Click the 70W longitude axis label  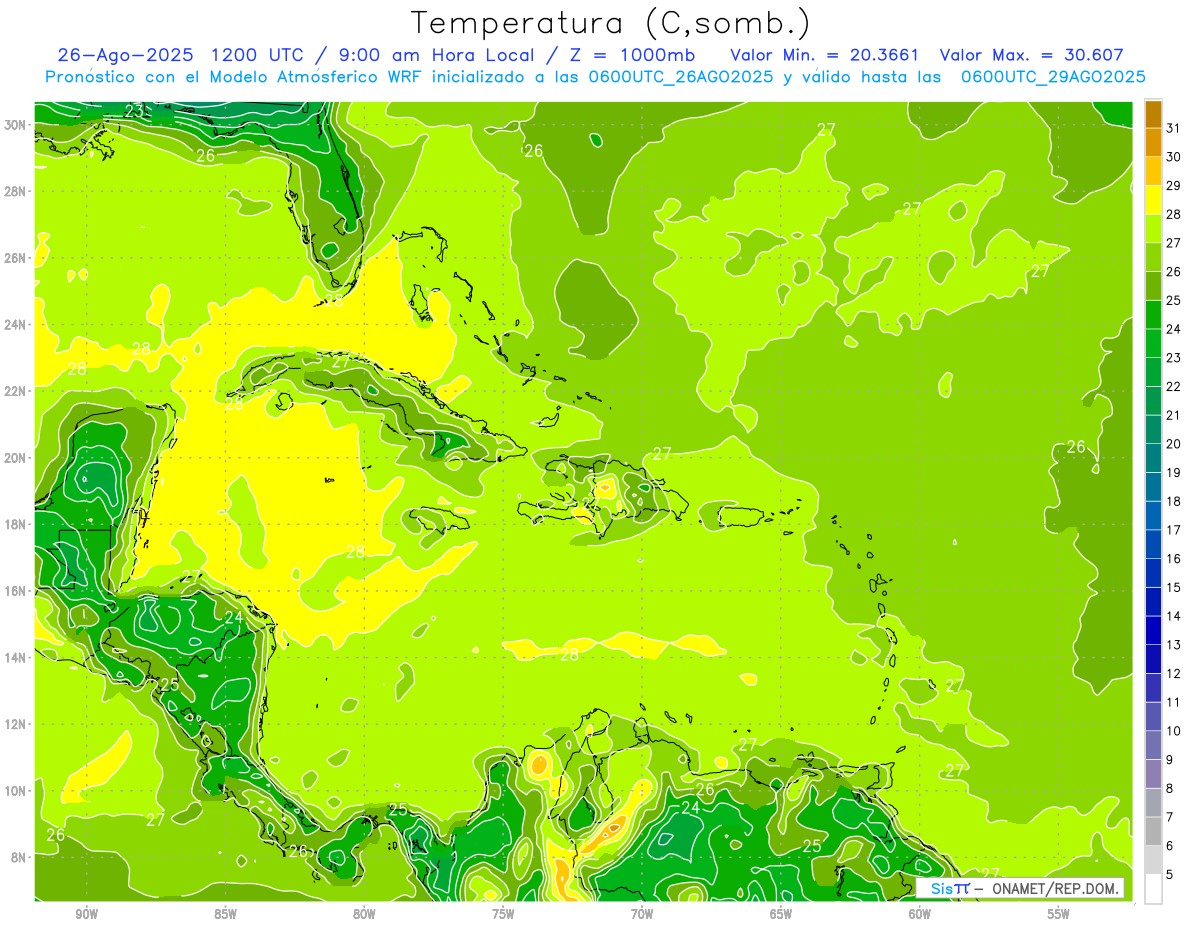tap(642, 914)
